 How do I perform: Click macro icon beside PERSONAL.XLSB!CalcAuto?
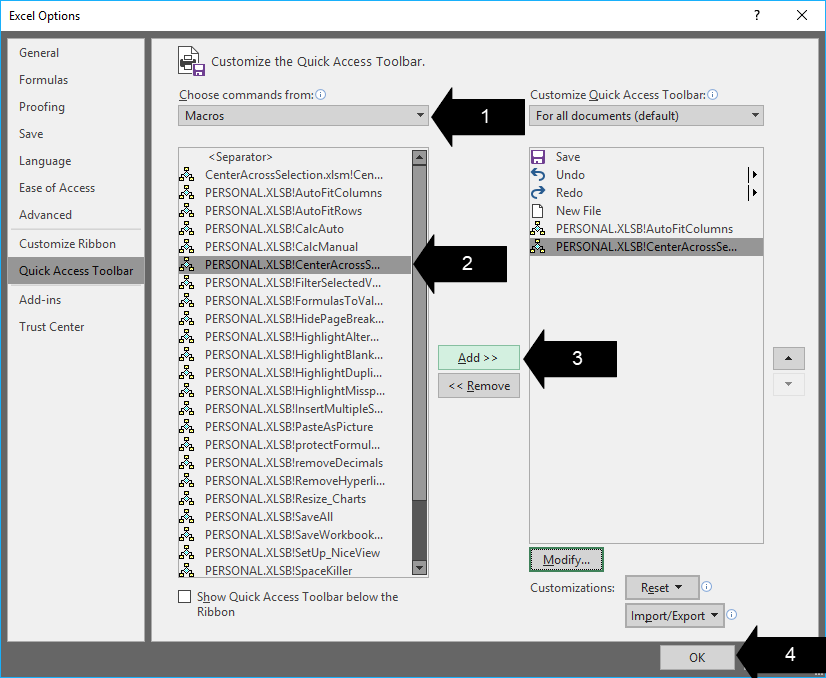tap(186, 229)
